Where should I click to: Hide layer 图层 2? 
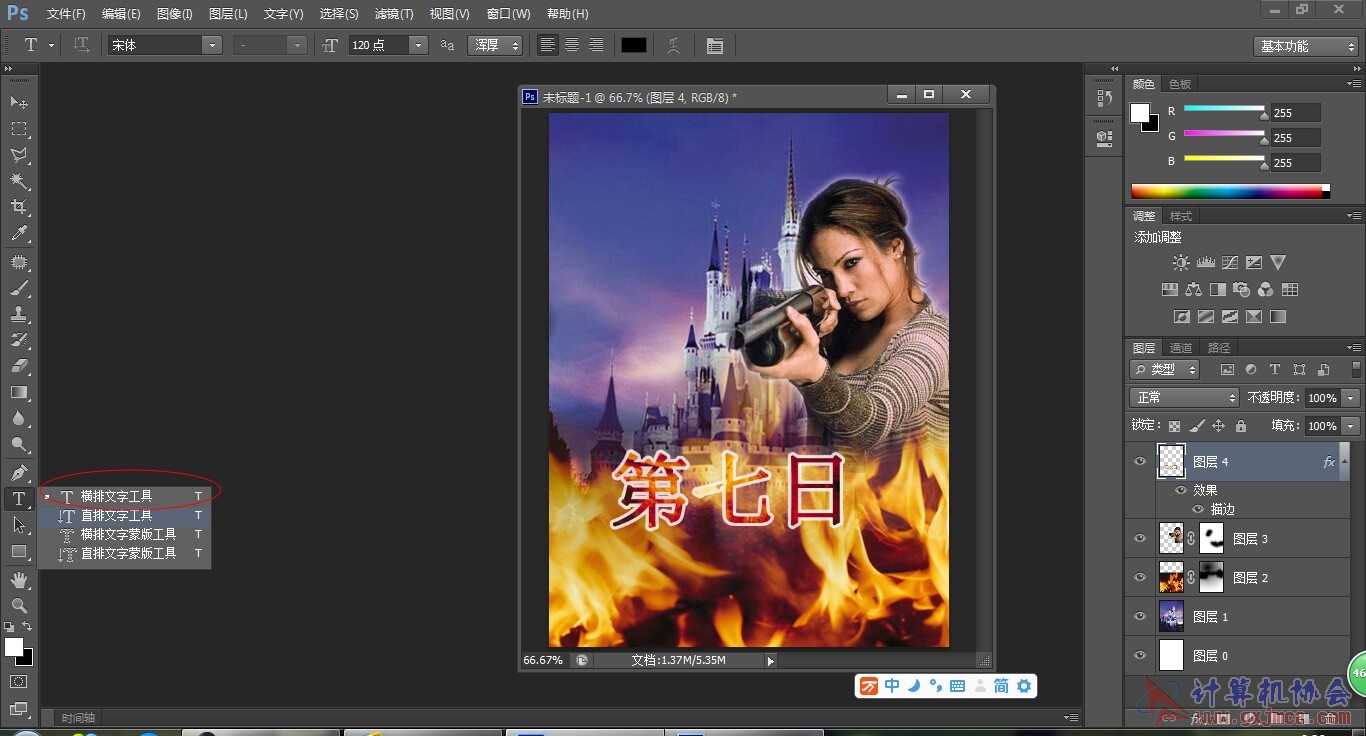click(1139, 577)
